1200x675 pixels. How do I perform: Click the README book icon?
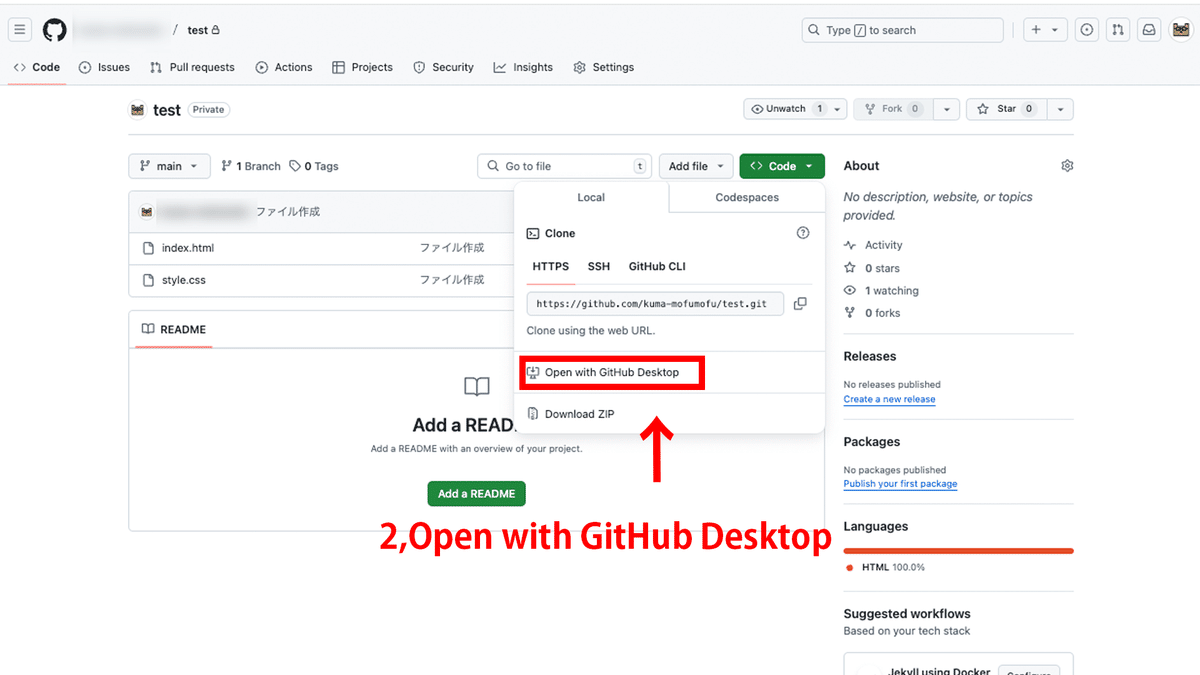pyautogui.click(x=148, y=329)
